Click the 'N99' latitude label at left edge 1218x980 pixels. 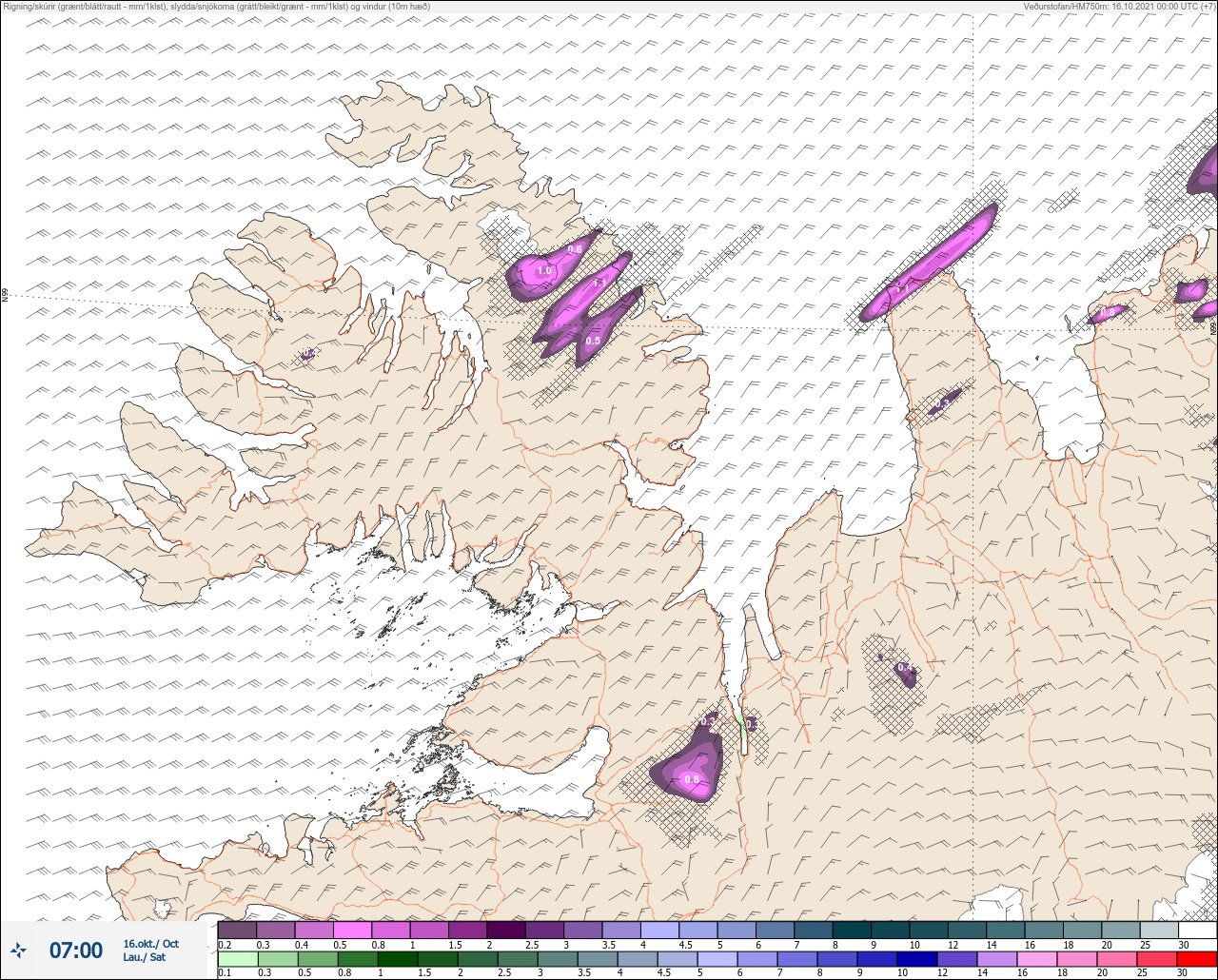5,296
